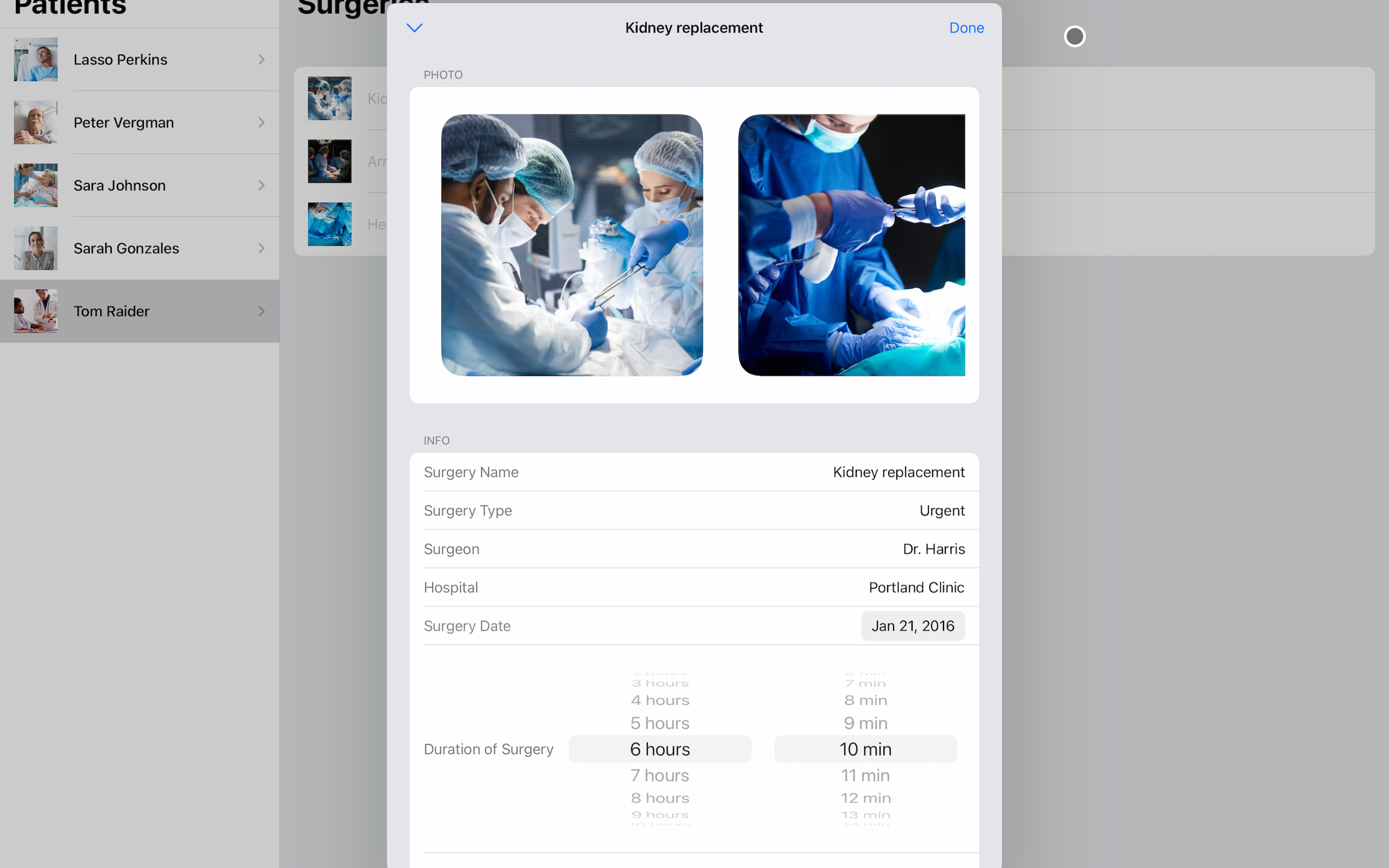Select 9 min in duration picker

[865, 723]
